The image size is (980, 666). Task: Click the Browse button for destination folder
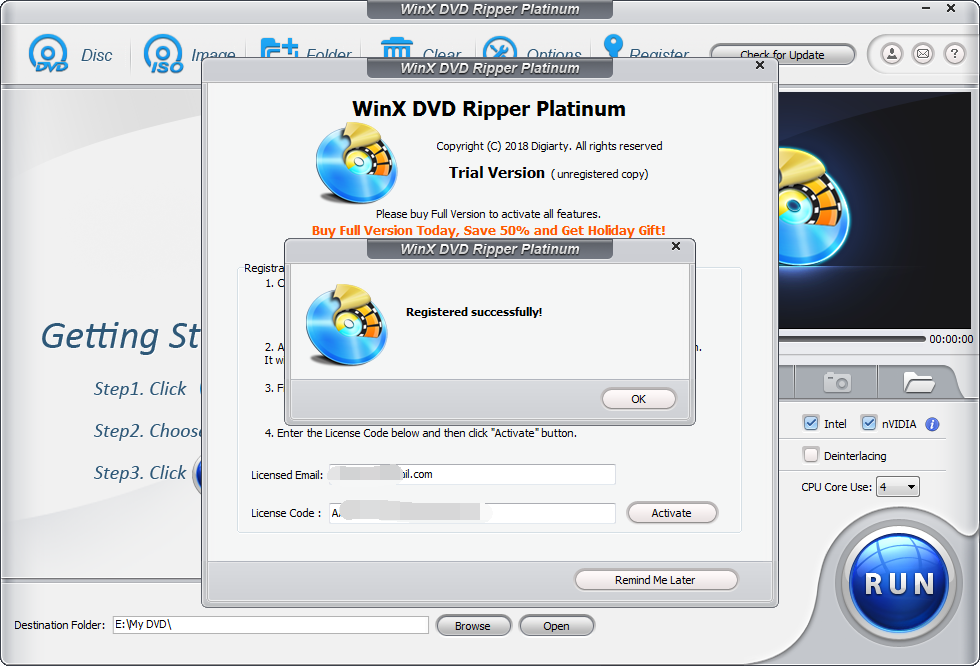[473, 625]
